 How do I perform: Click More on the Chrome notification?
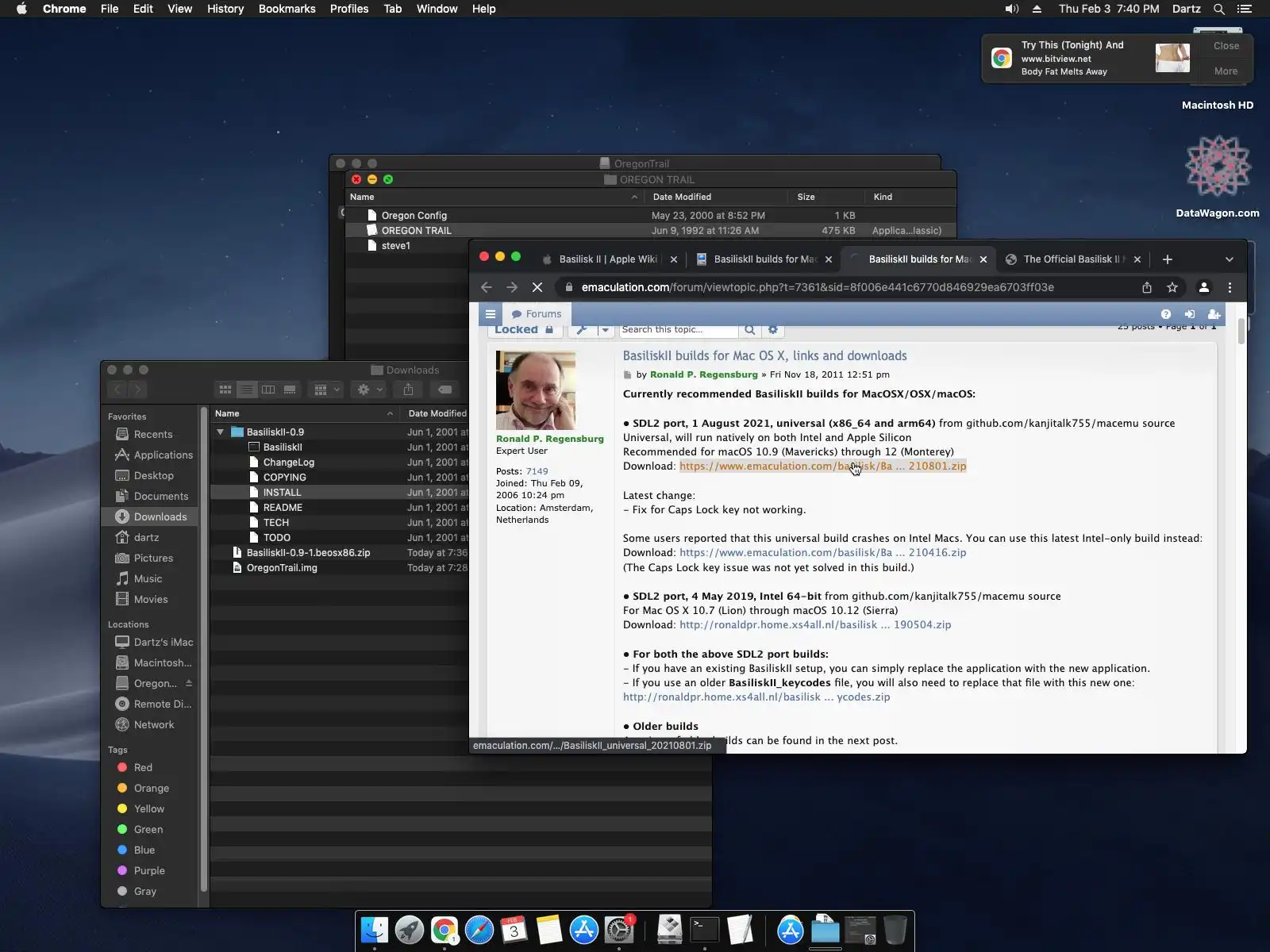[1226, 71]
